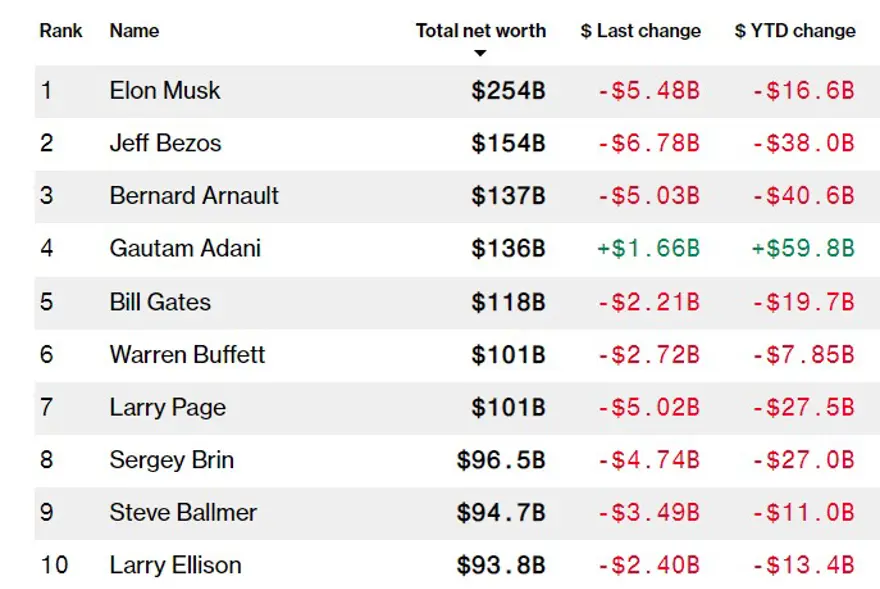Click the sort arrow under Total net worth

click(480, 53)
